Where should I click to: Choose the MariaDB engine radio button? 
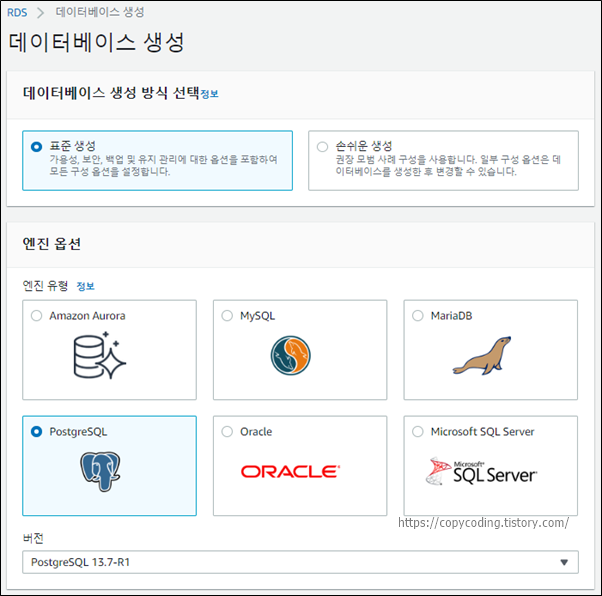pos(418,316)
